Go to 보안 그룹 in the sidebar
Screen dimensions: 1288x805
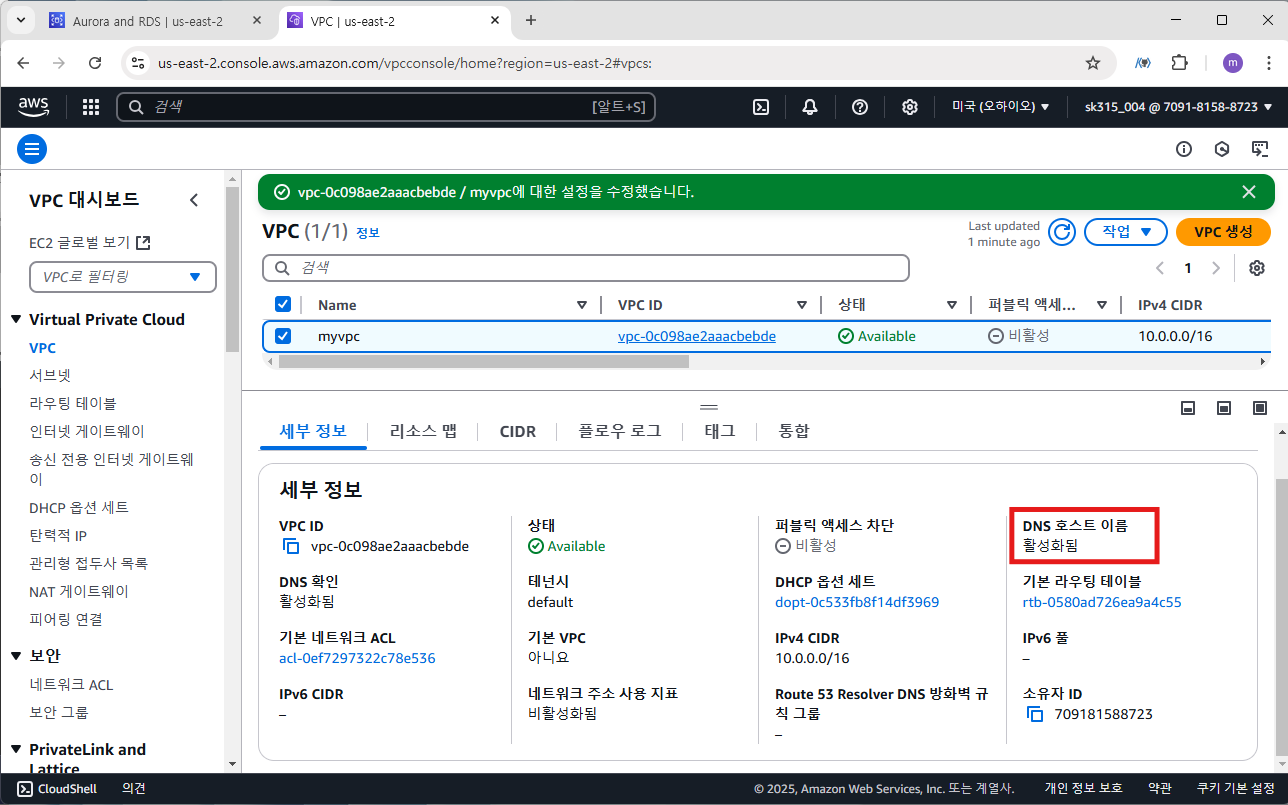point(59,712)
